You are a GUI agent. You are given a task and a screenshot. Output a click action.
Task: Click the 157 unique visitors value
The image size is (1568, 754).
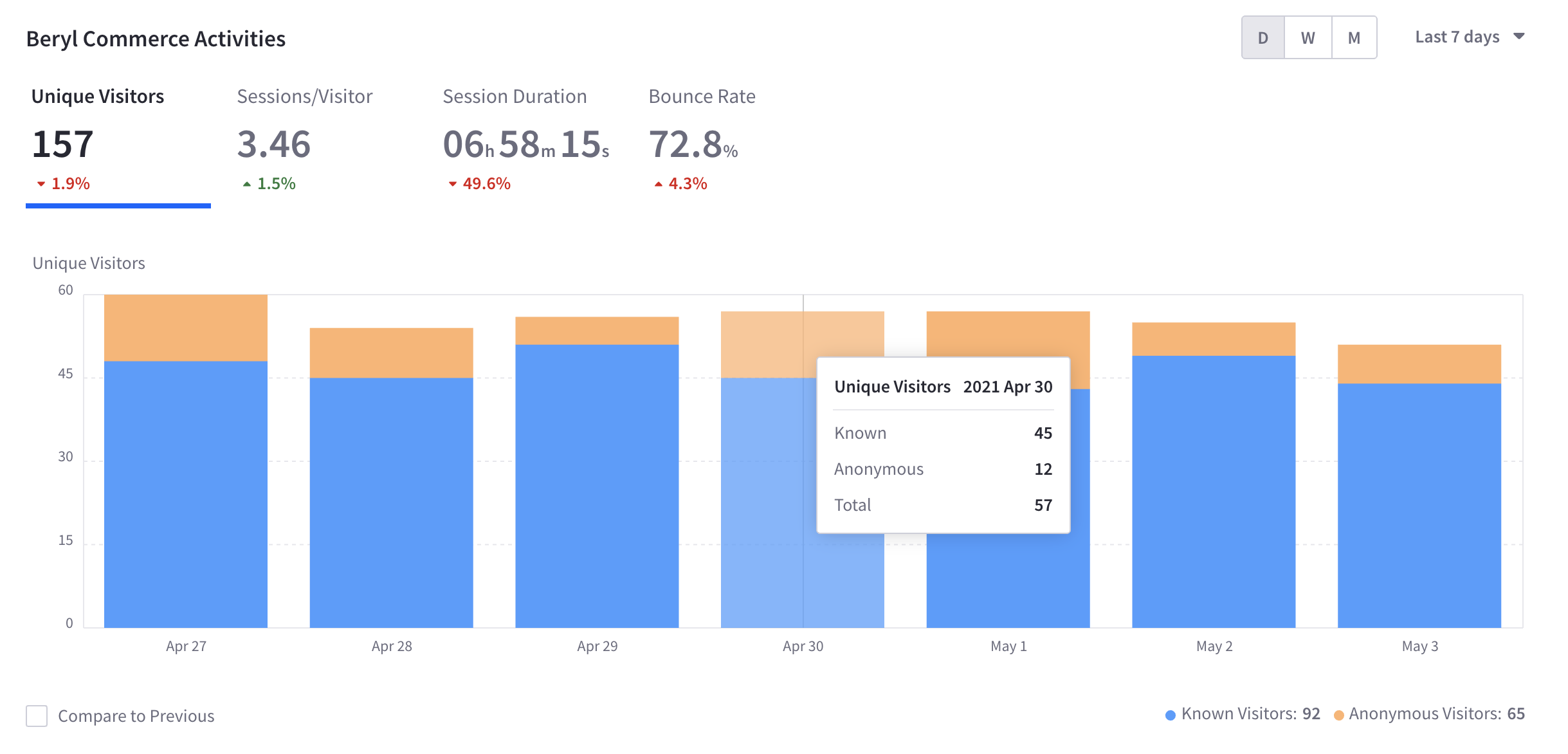click(x=63, y=144)
